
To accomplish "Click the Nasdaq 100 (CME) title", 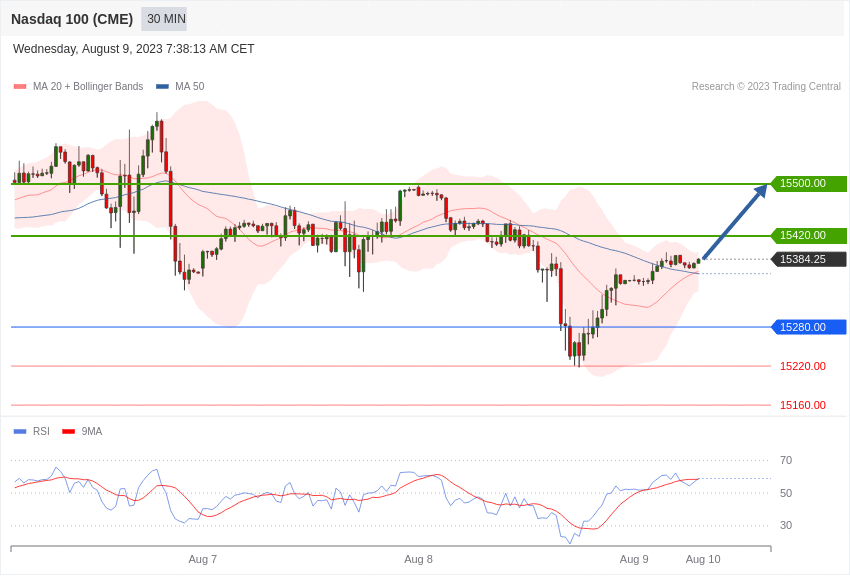I will 72,19.
